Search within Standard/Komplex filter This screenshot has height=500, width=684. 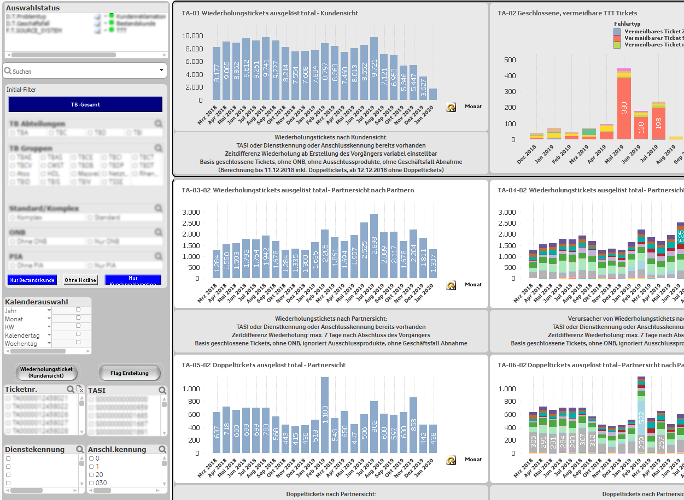(x=158, y=207)
